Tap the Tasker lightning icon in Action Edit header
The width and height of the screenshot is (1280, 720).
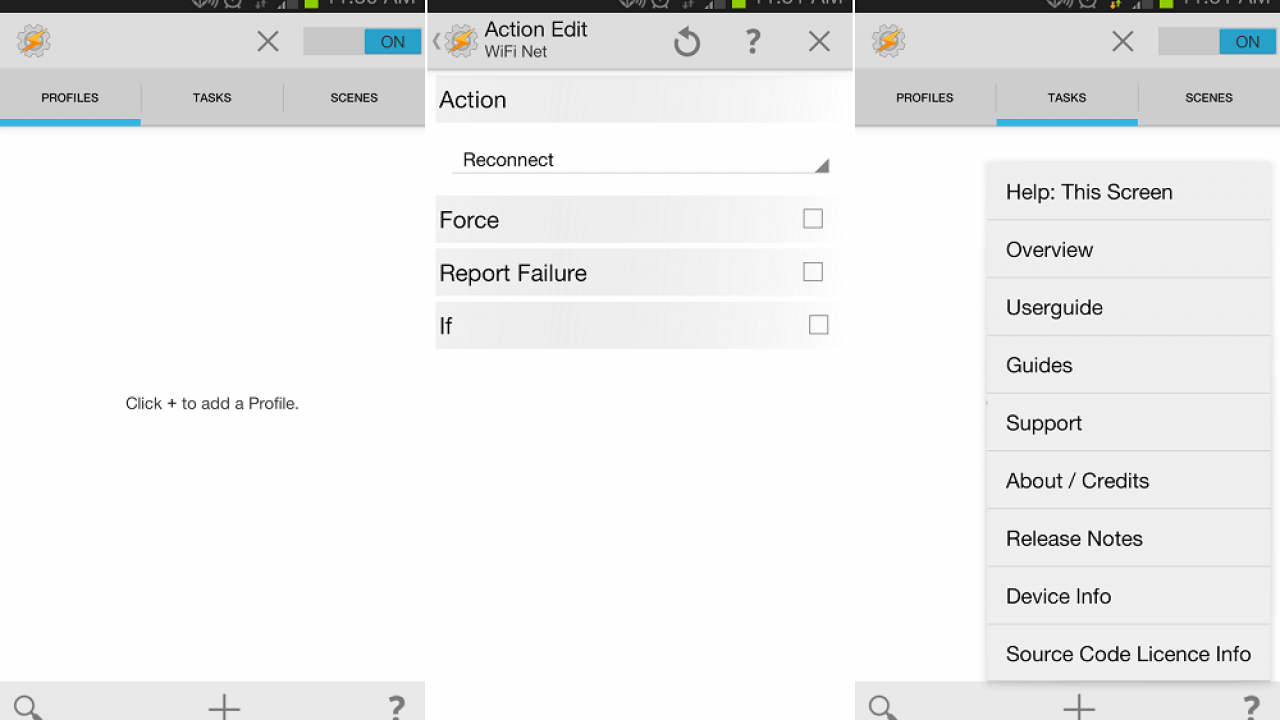tap(460, 41)
